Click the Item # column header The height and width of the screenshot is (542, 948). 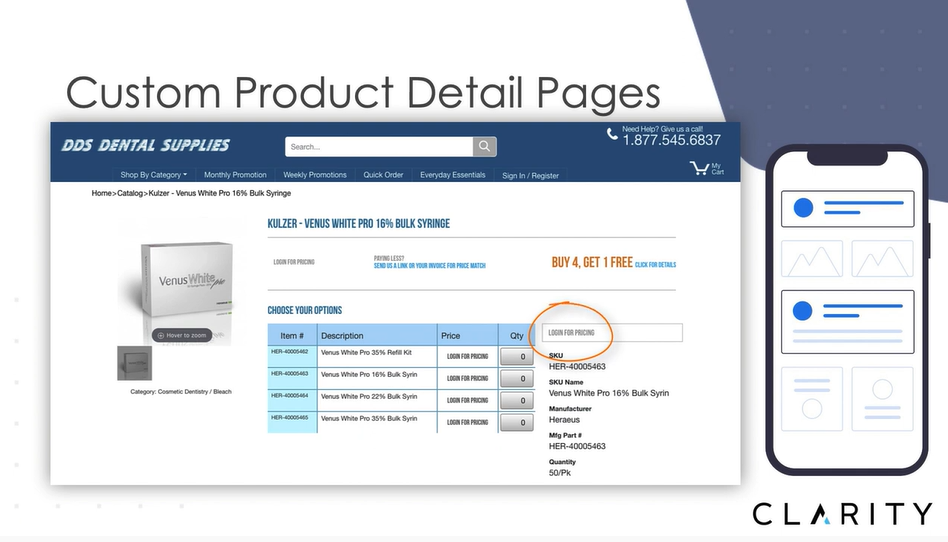pos(292,335)
